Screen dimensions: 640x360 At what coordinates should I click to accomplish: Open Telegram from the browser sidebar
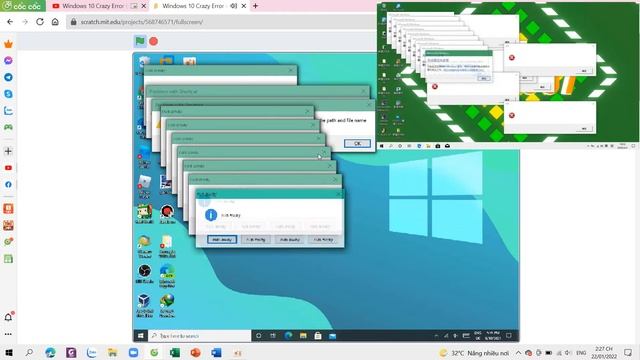pos(8,77)
